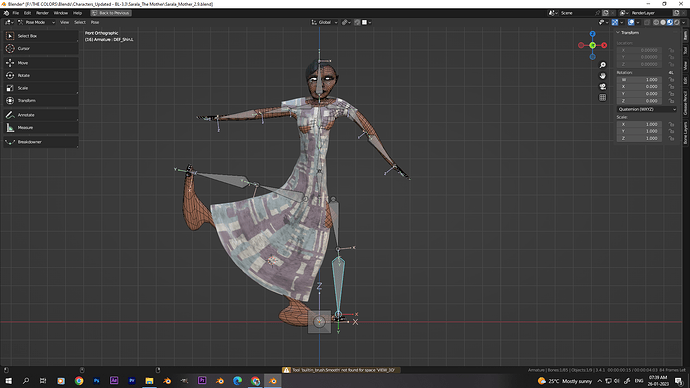Open the gizmo options dropdown arrow

pos(621,22)
